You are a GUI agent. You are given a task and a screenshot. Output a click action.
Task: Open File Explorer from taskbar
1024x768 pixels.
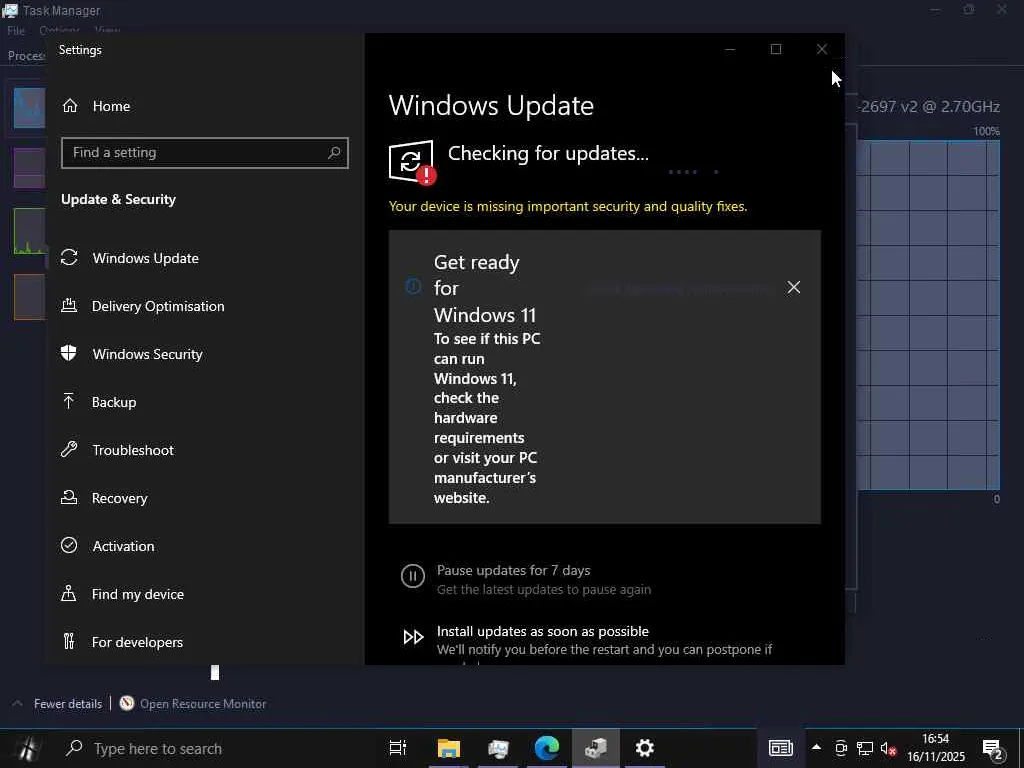pos(449,748)
